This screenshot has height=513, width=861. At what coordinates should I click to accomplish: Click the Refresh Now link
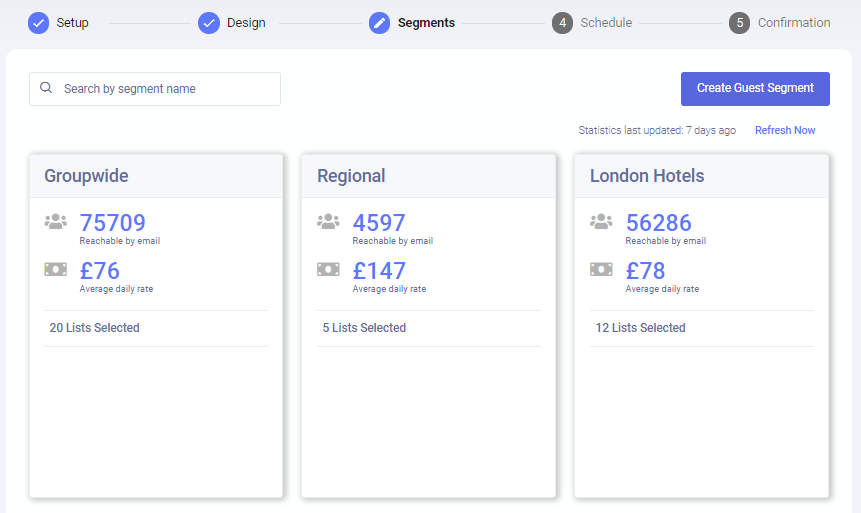pyautogui.click(x=785, y=130)
